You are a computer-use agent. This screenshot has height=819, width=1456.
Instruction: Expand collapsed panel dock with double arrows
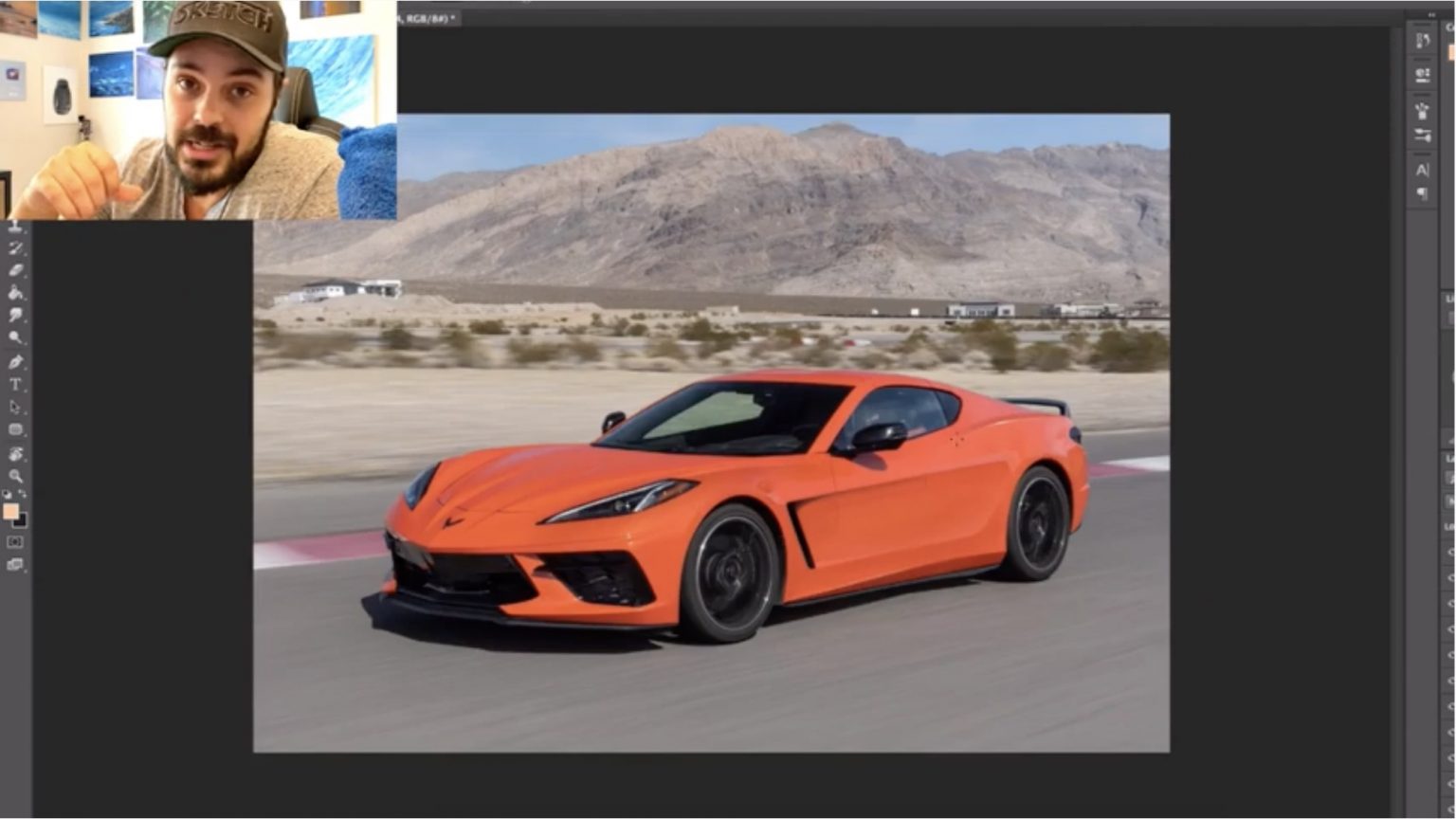(1431, 15)
